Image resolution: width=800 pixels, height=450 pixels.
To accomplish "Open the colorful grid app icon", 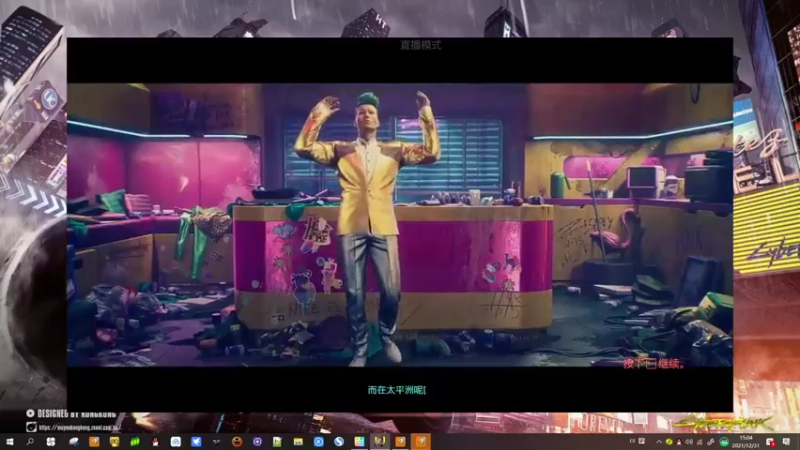I will [359, 442].
